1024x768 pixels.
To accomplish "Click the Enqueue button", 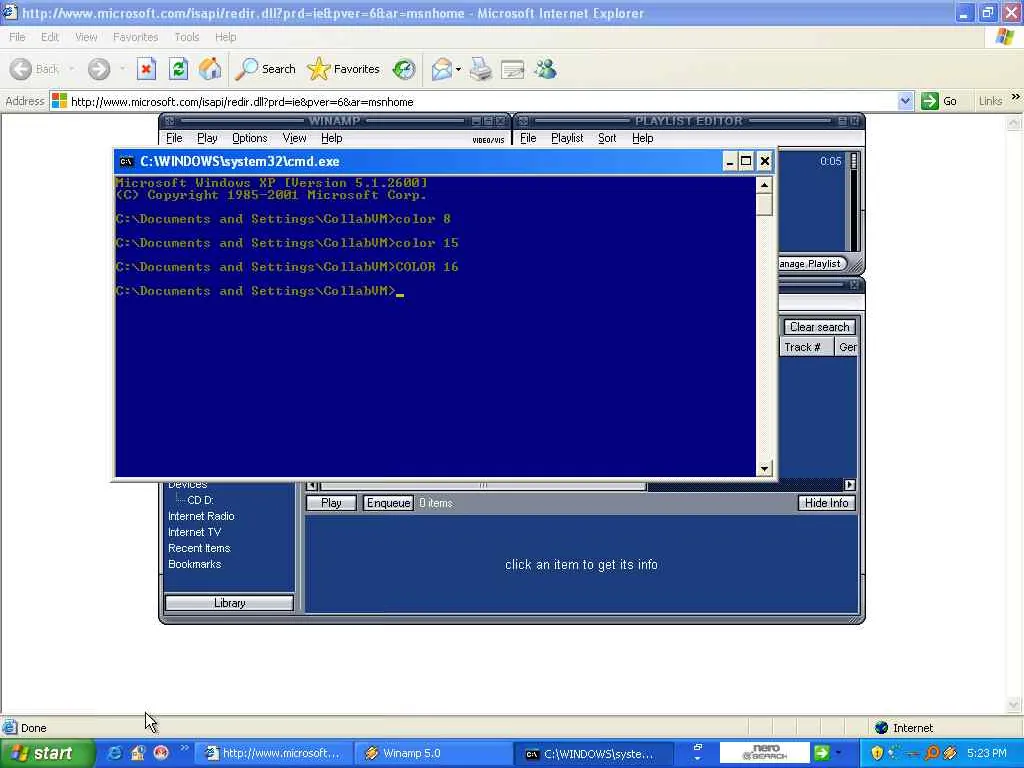I will [388, 503].
